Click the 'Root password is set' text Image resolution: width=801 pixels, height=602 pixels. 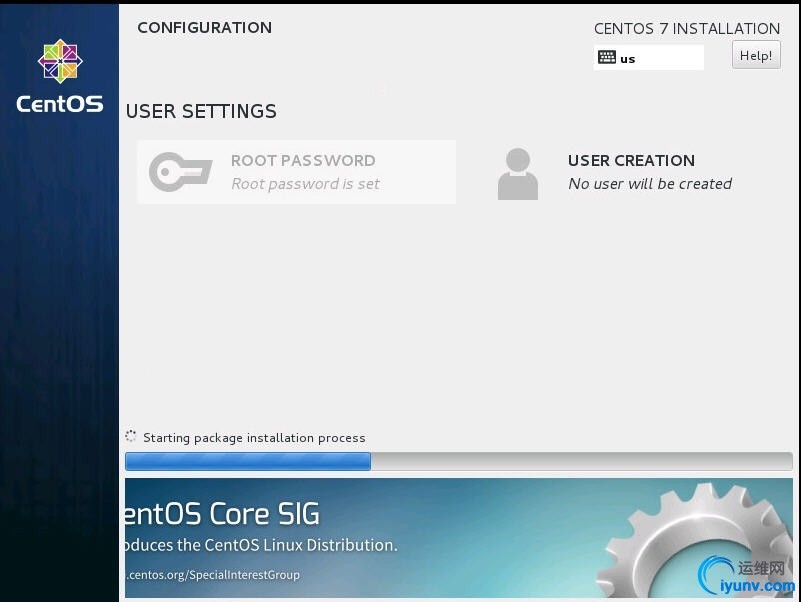coord(305,184)
